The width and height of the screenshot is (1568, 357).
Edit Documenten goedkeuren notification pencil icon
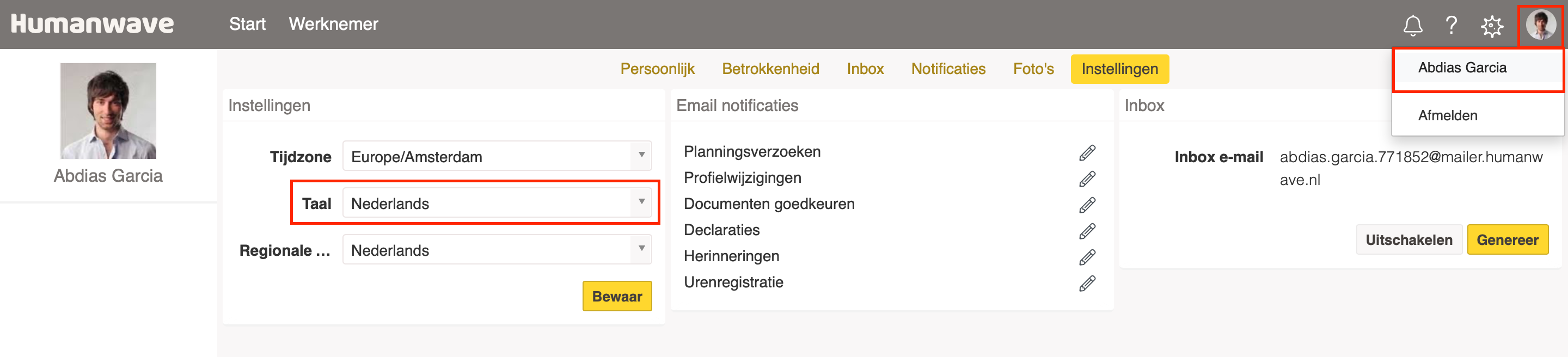tap(1087, 205)
